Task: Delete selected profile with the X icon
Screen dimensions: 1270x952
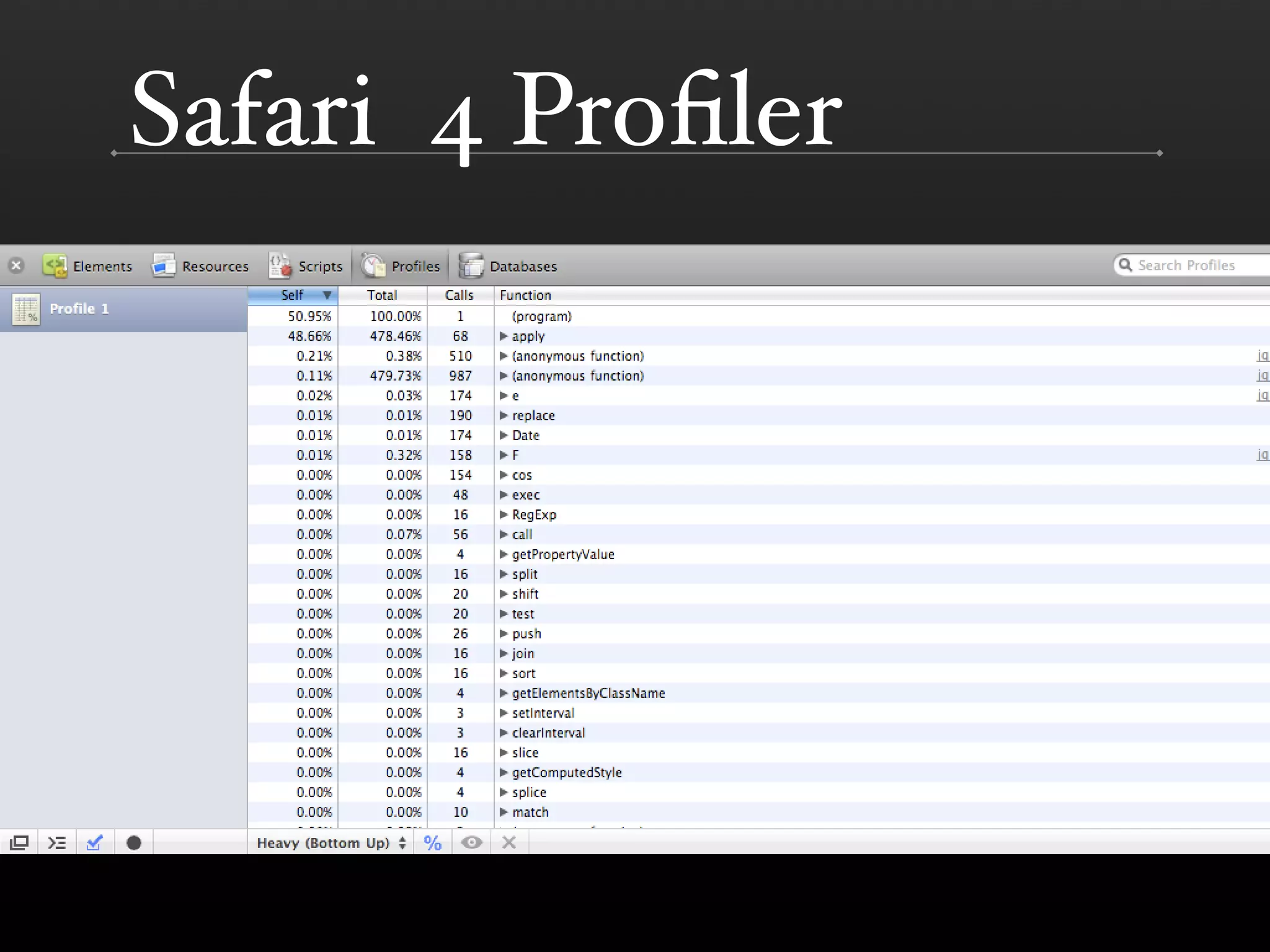Action: [509, 843]
